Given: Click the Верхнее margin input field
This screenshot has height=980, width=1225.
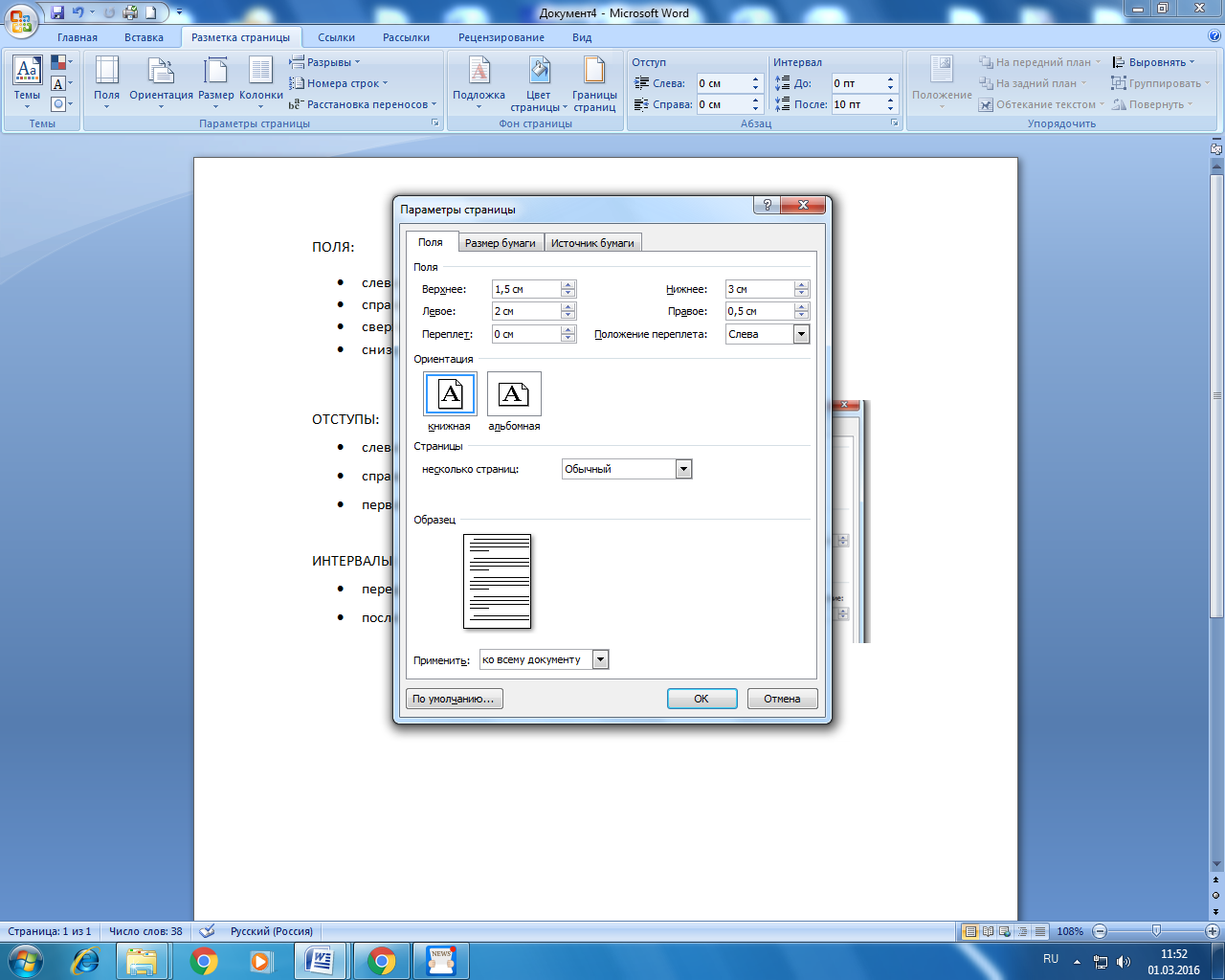Looking at the screenshot, I should tap(525, 289).
